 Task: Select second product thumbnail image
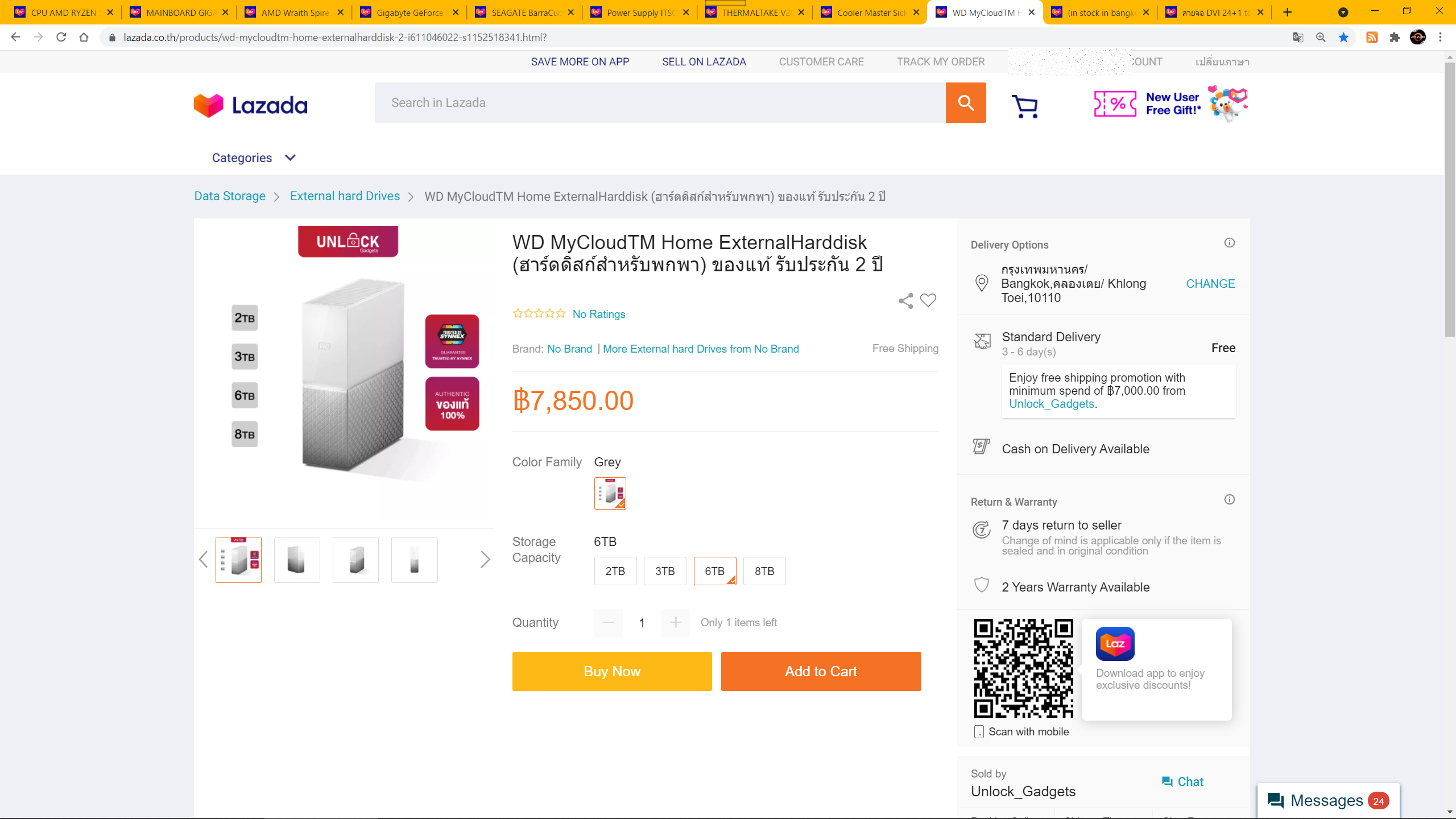click(297, 560)
